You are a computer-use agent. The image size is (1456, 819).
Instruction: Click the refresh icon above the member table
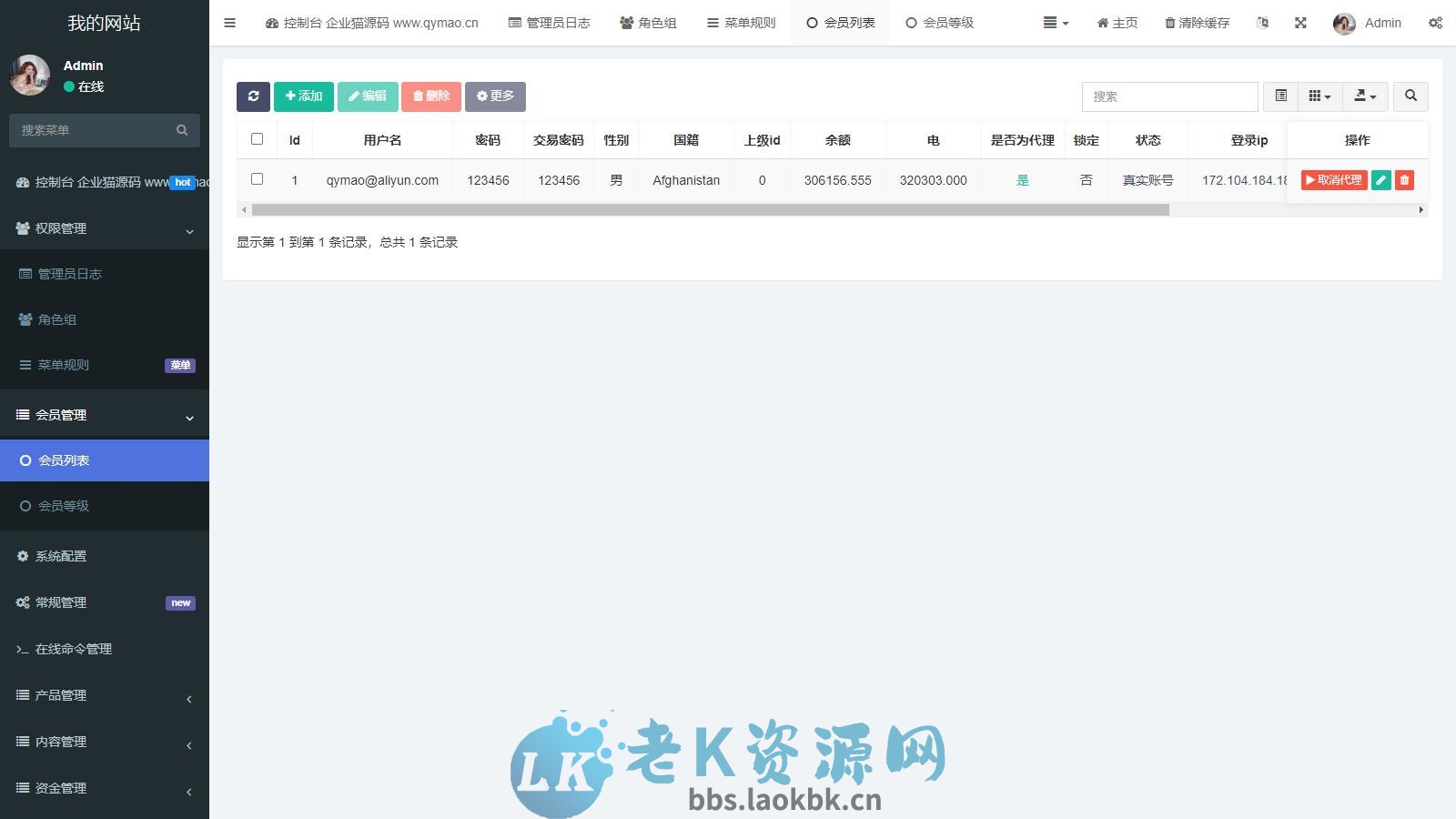253,96
